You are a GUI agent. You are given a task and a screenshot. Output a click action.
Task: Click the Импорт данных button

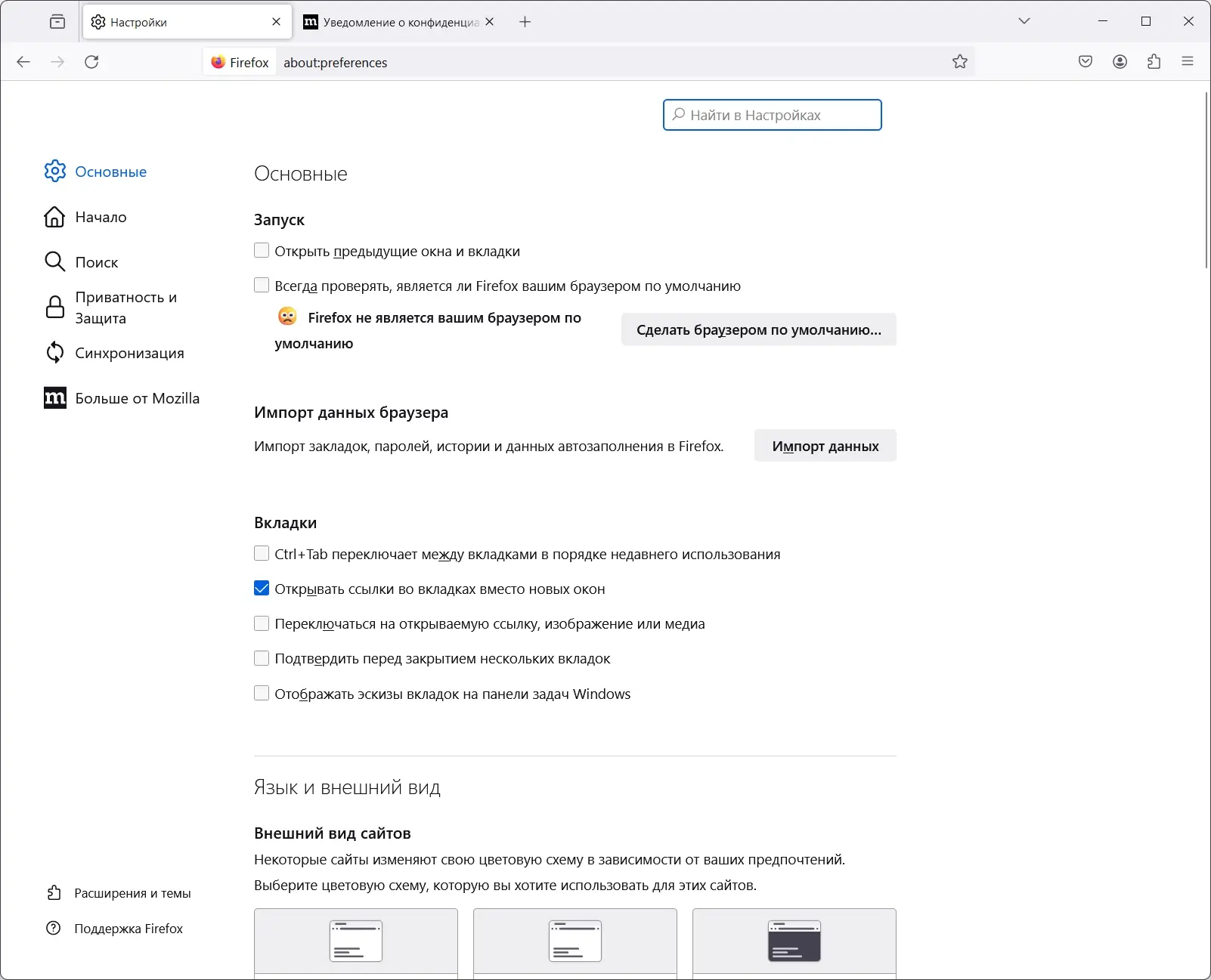(x=825, y=446)
